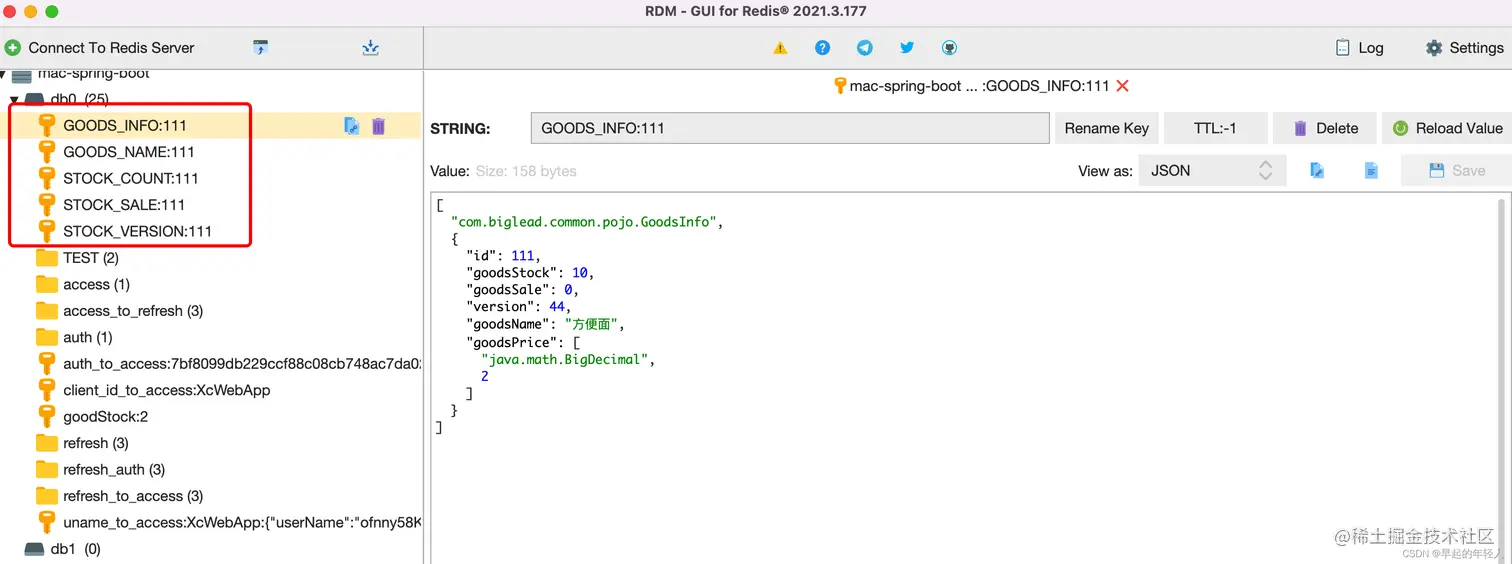Open the Log panel
This screenshot has height=564, width=1512.
(1359, 48)
